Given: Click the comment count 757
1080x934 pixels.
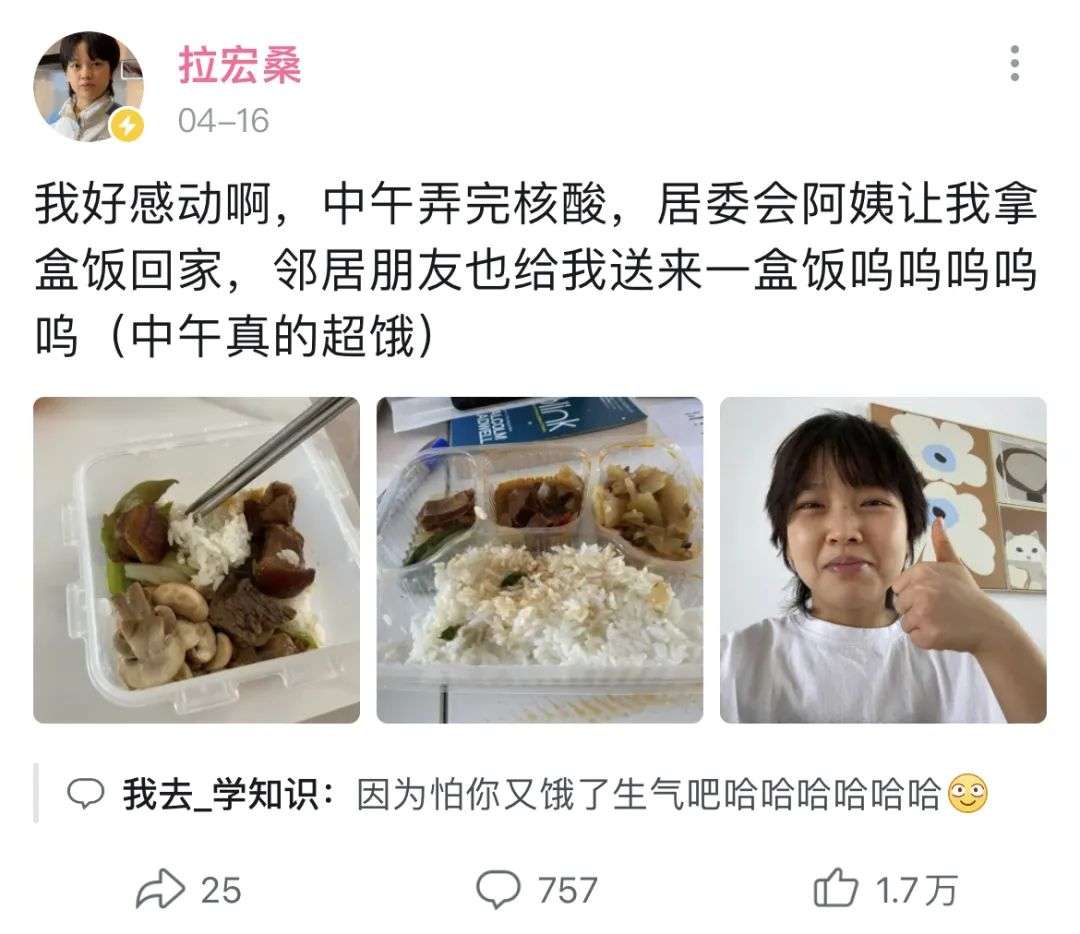Looking at the screenshot, I should coord(568,890).
